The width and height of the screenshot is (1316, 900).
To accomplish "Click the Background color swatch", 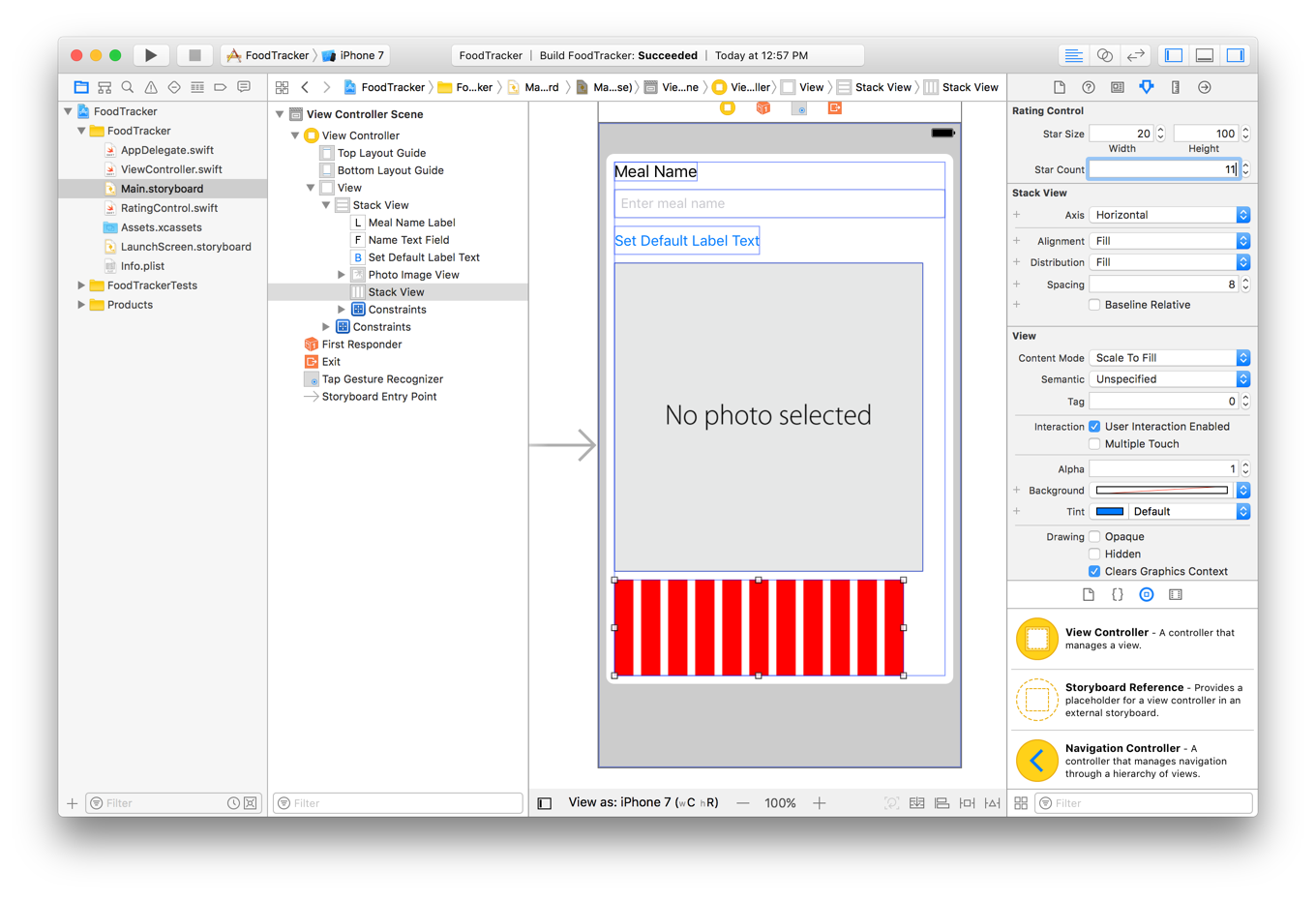I will click(1162, 491).
